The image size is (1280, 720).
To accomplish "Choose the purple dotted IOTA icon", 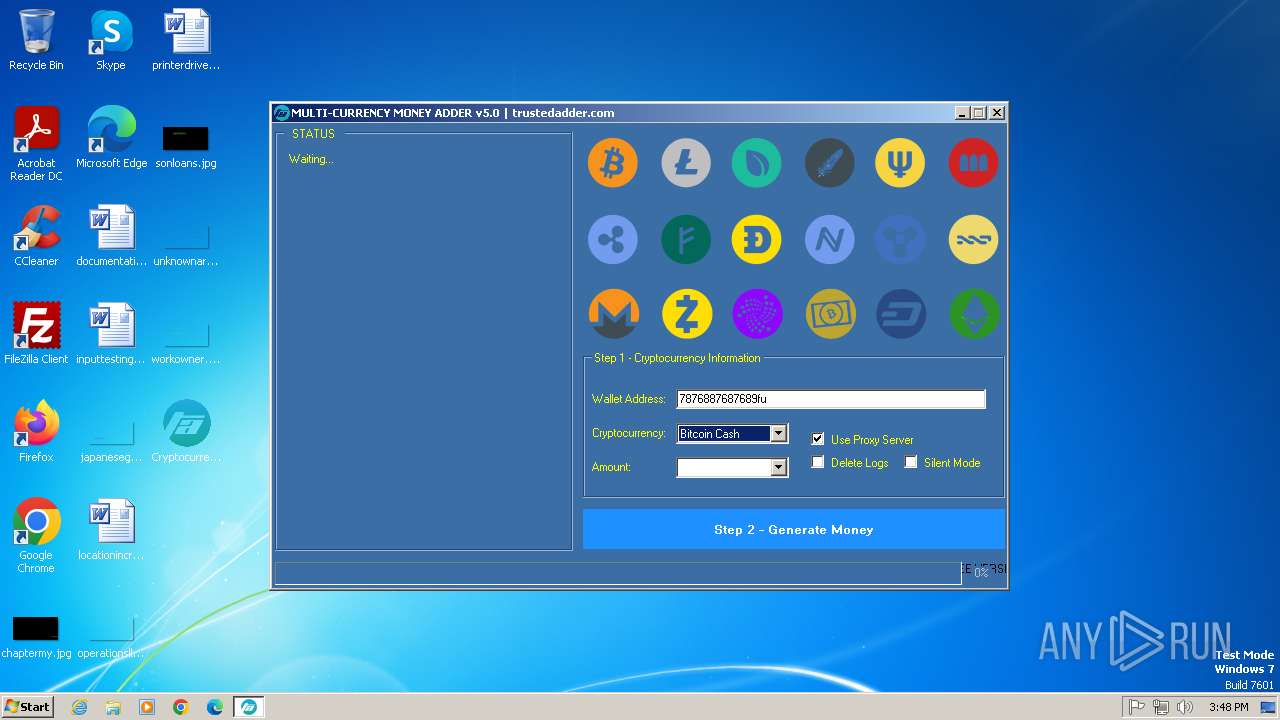I will tap(756, 314).
